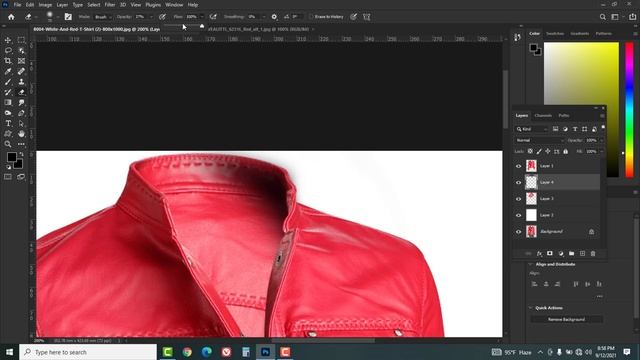Screen dimensions: 640x360
Task: Select the Quick Selection tool
Action: (21, 50)
